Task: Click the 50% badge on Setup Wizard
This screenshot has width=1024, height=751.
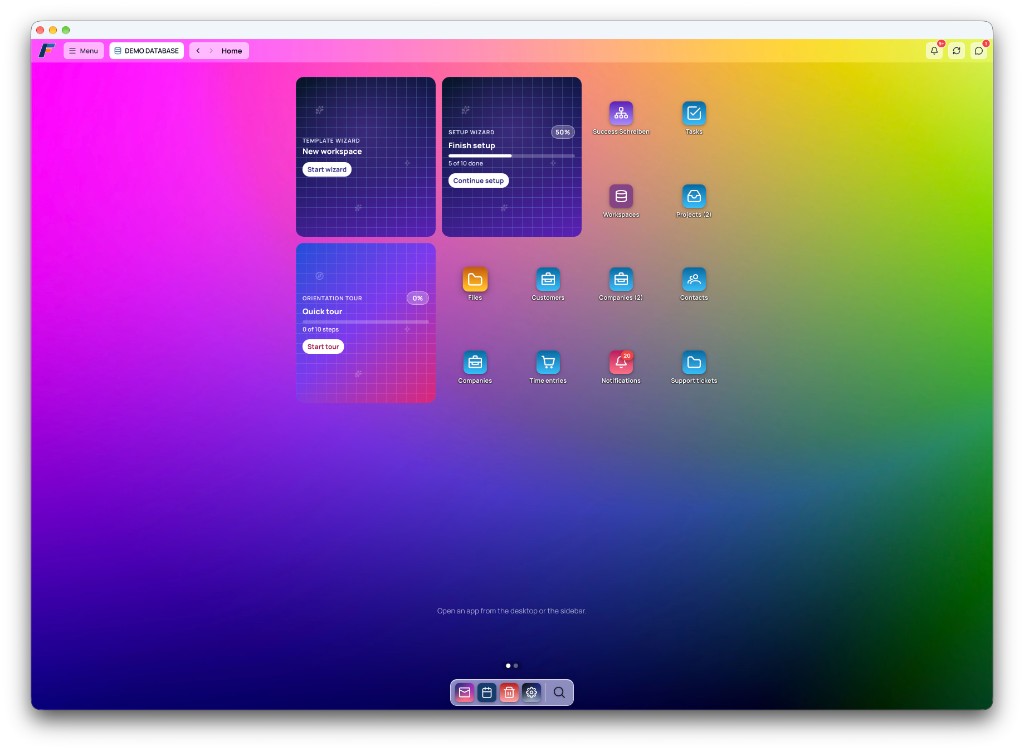Action: (x=562, y=132)
